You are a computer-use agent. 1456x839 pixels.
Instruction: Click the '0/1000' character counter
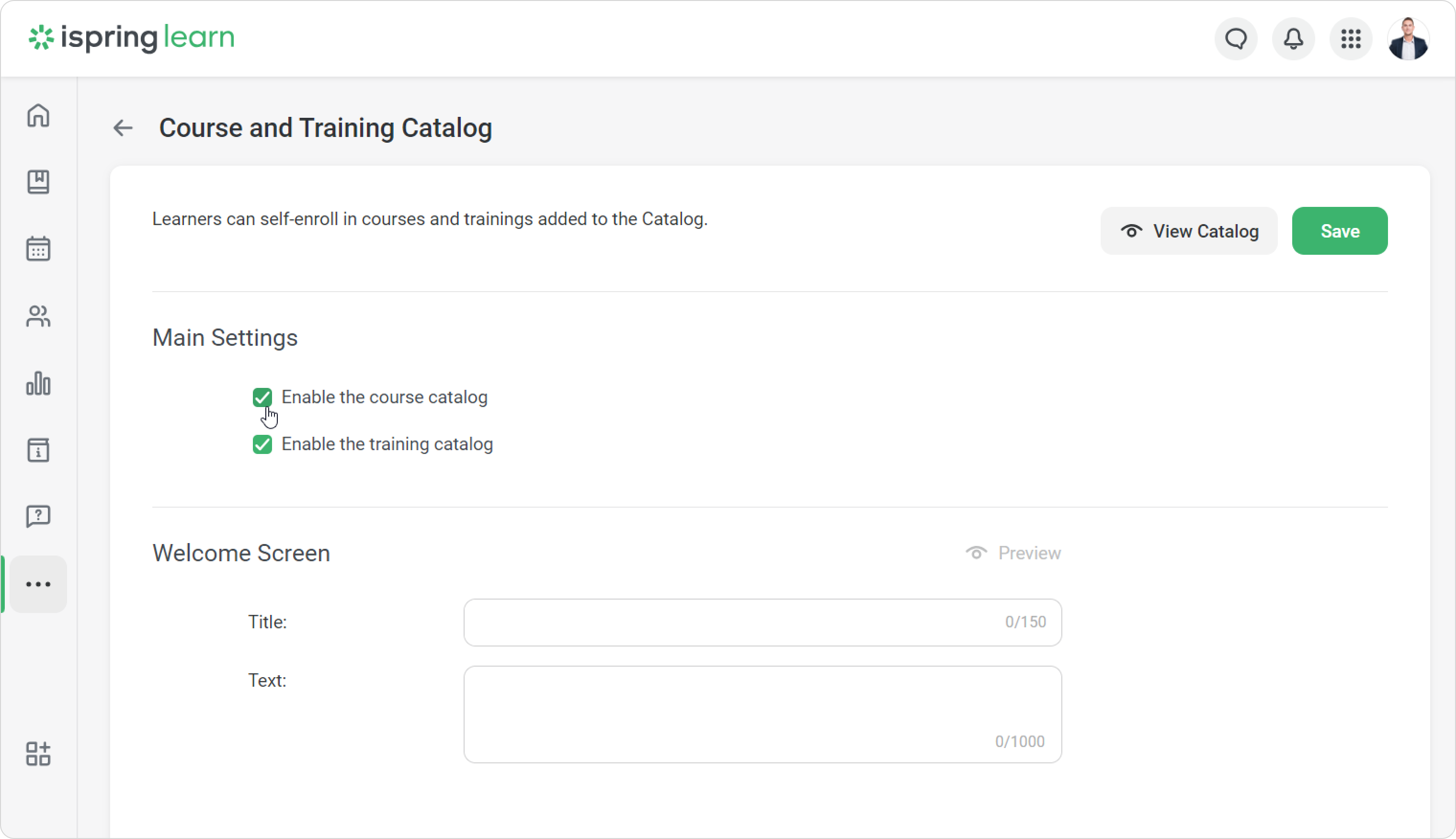1020,741
